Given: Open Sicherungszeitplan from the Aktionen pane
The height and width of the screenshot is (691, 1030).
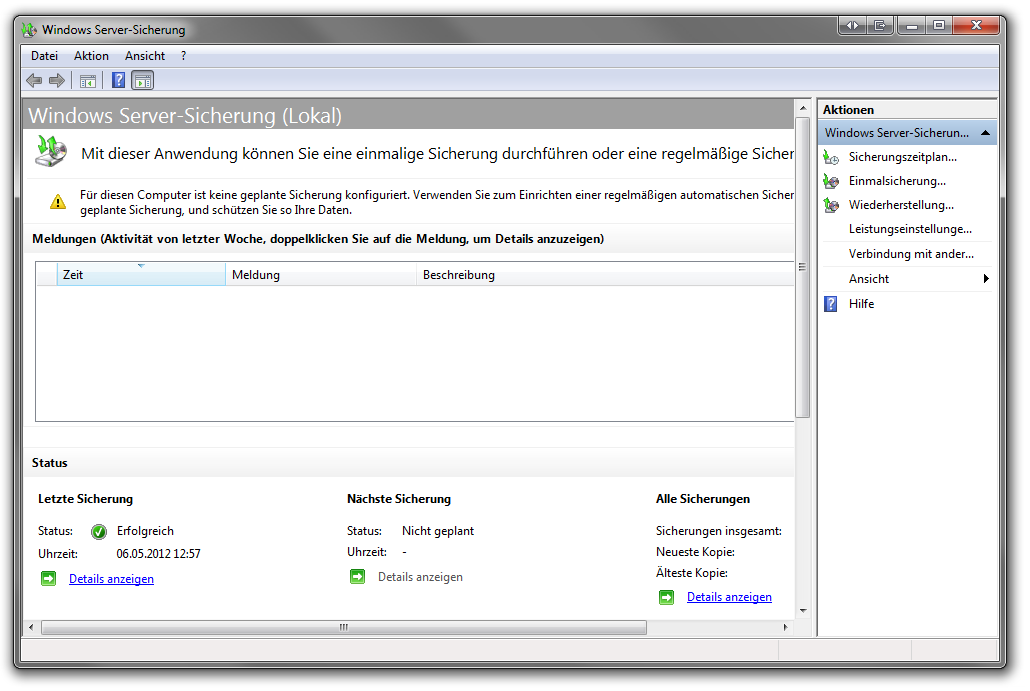Looking at the screenshot, I should 902,157.
